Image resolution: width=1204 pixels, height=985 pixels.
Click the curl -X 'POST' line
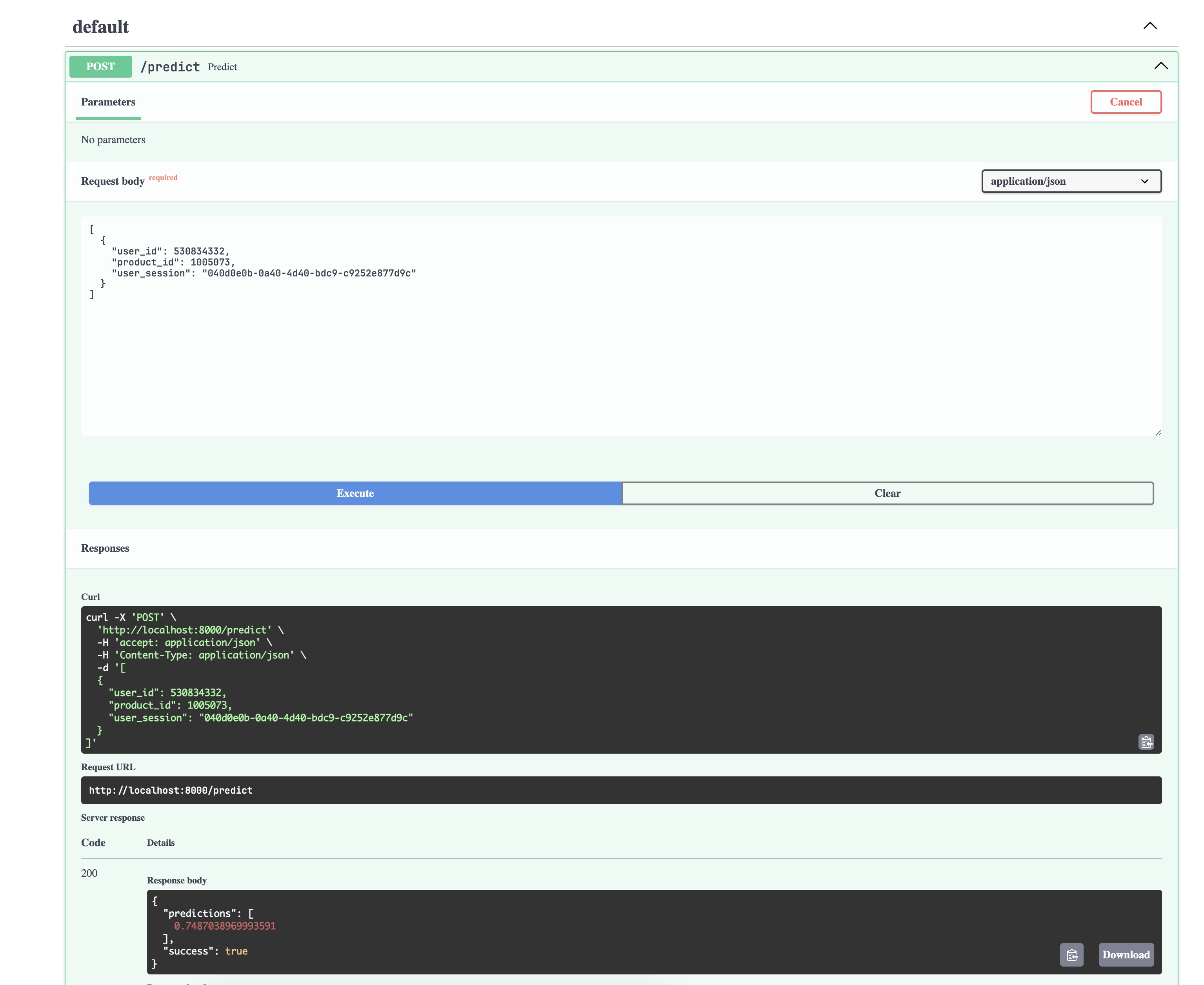[131, 617]
